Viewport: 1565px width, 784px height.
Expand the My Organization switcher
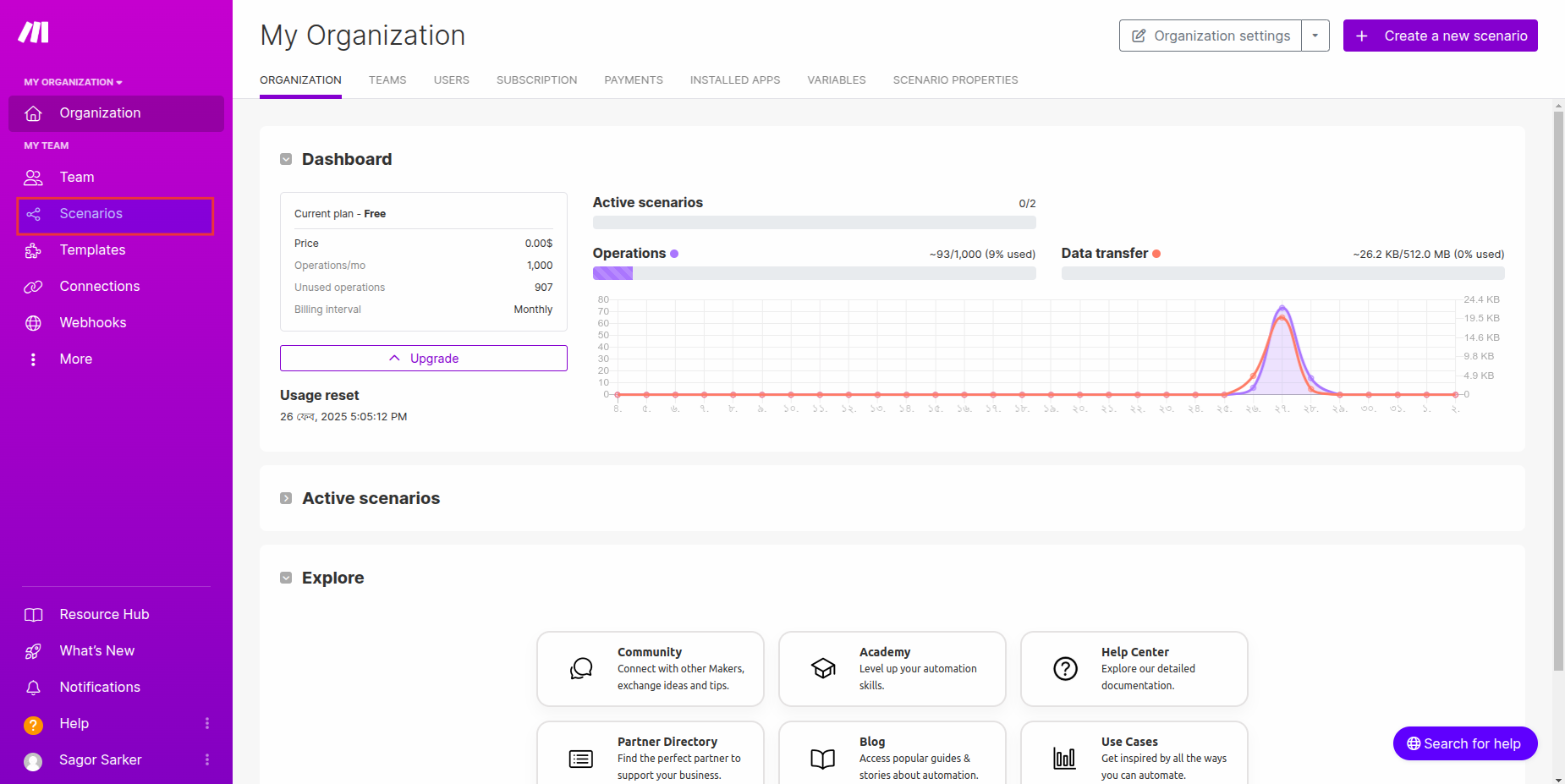coord(73,82)
